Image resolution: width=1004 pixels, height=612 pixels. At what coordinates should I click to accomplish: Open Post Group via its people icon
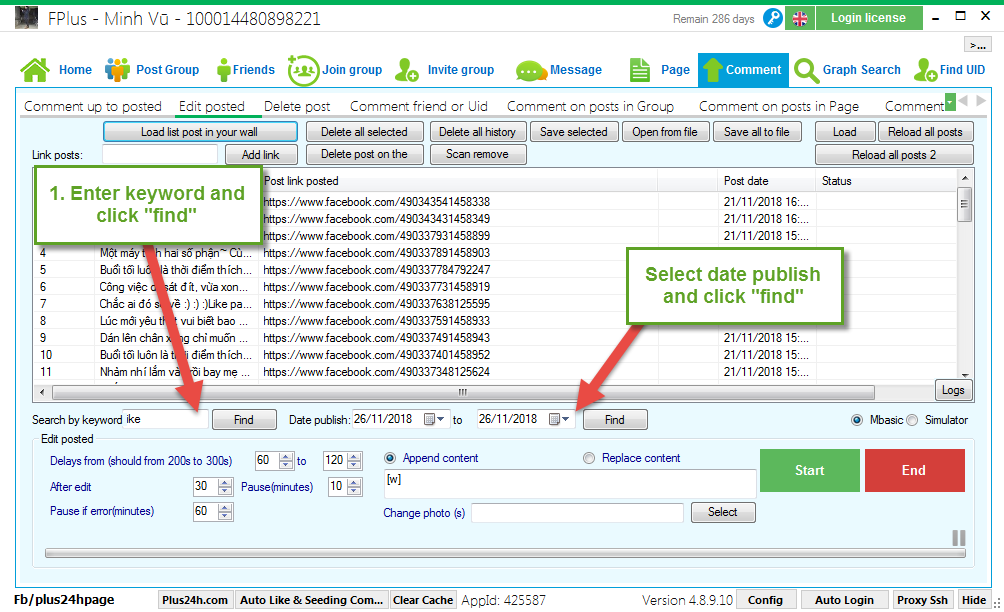[117, 70]
